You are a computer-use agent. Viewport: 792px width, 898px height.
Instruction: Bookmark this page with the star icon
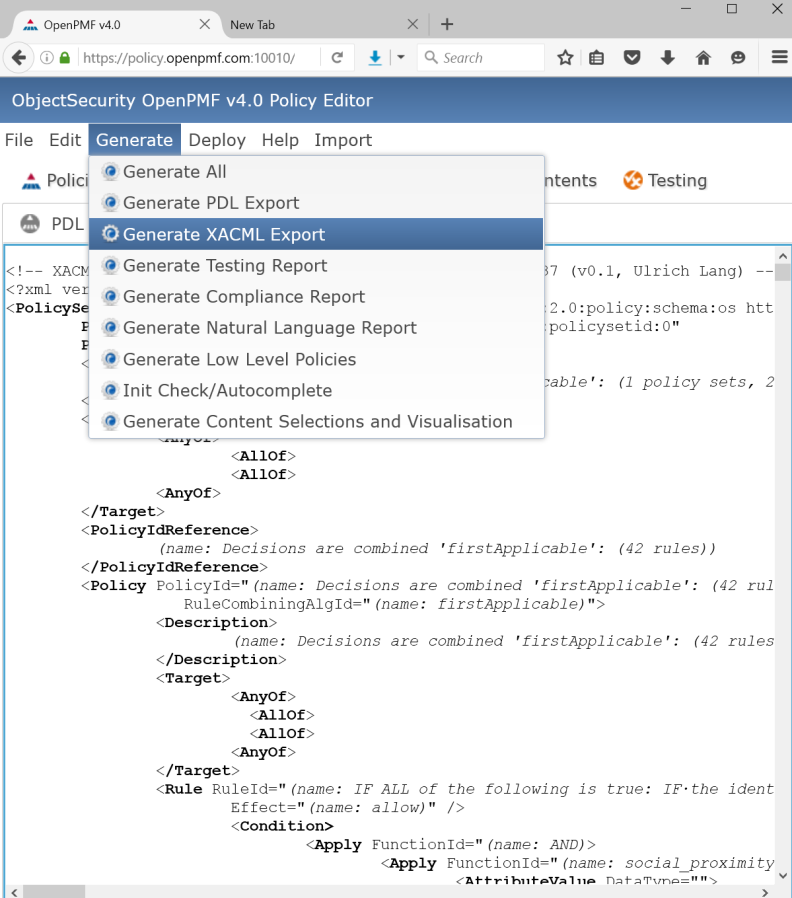click(x=565, y=57)
